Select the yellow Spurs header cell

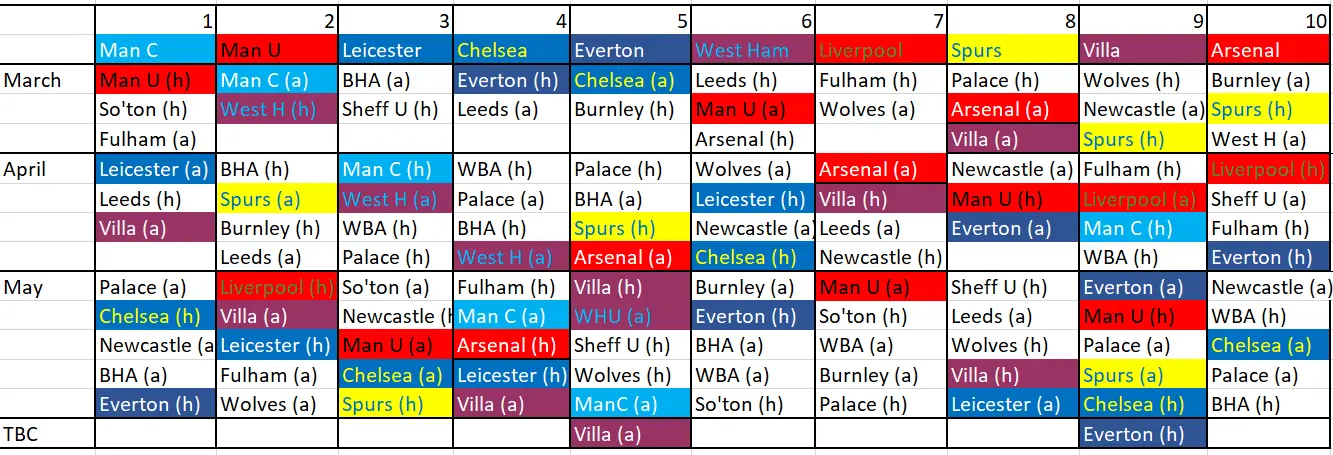click(1014, 50)
